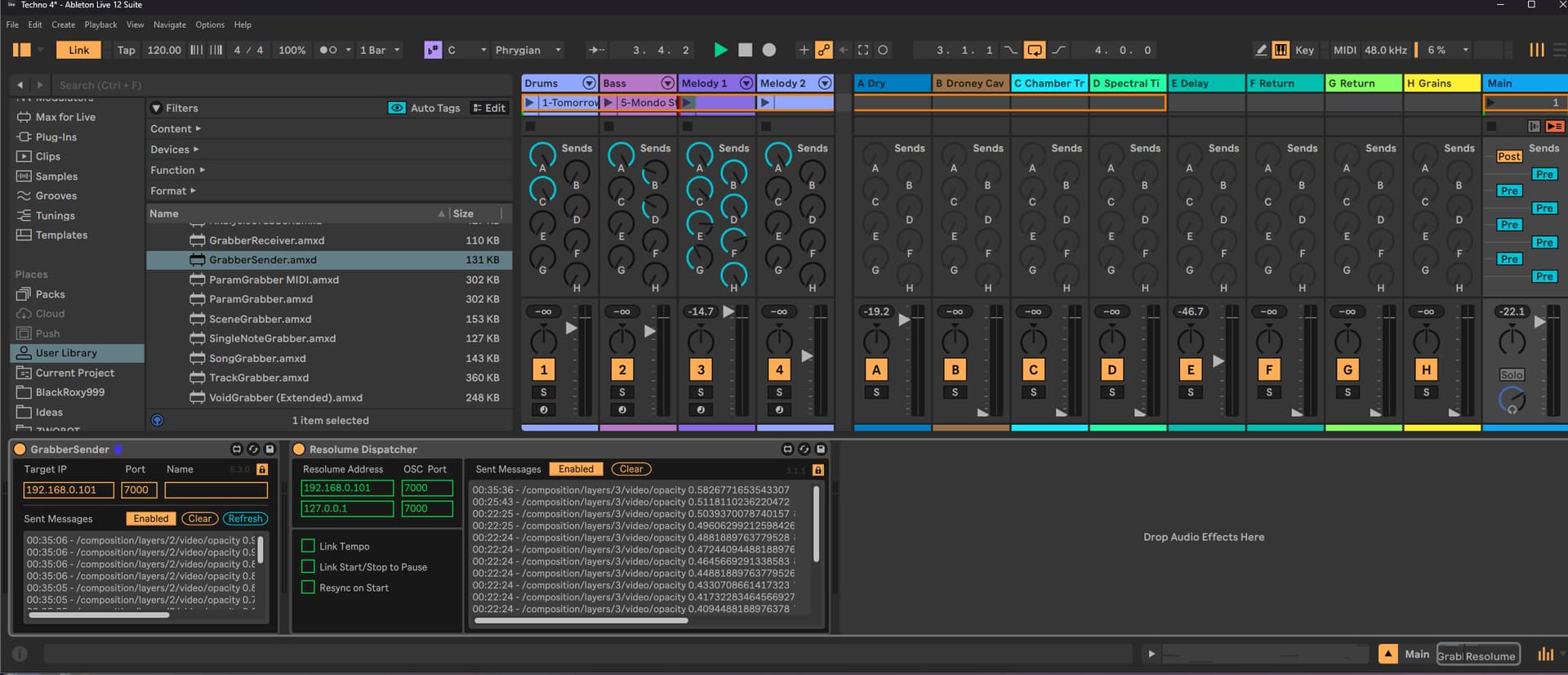
Task: Toggle the Link button
Action: pos(79,50)
